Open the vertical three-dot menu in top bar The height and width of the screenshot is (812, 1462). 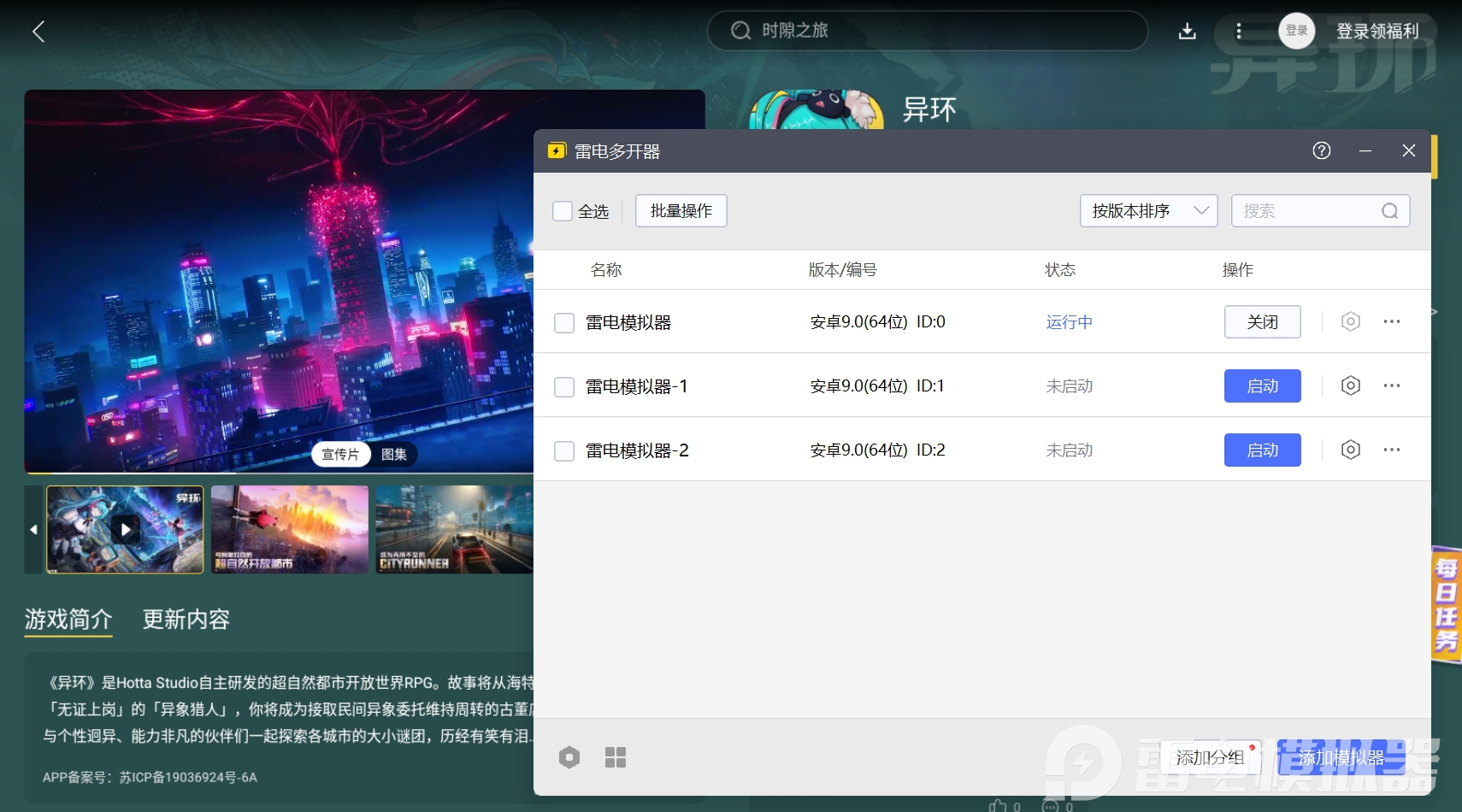(x=1238, y=32)
